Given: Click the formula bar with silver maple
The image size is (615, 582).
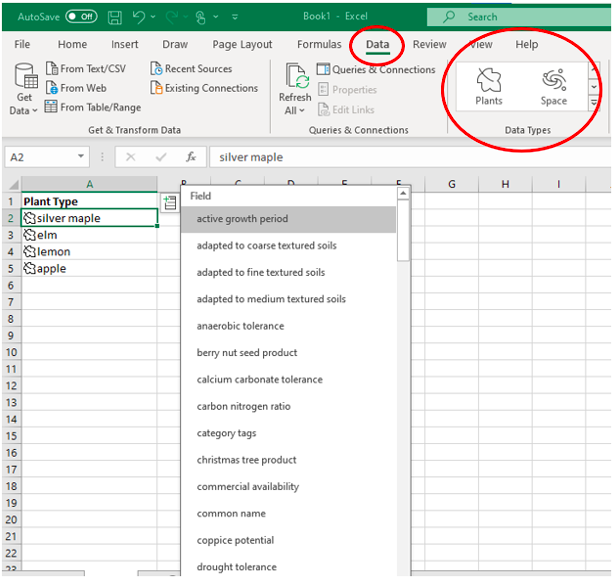Looking at the screenshot, I should [409, 157].
